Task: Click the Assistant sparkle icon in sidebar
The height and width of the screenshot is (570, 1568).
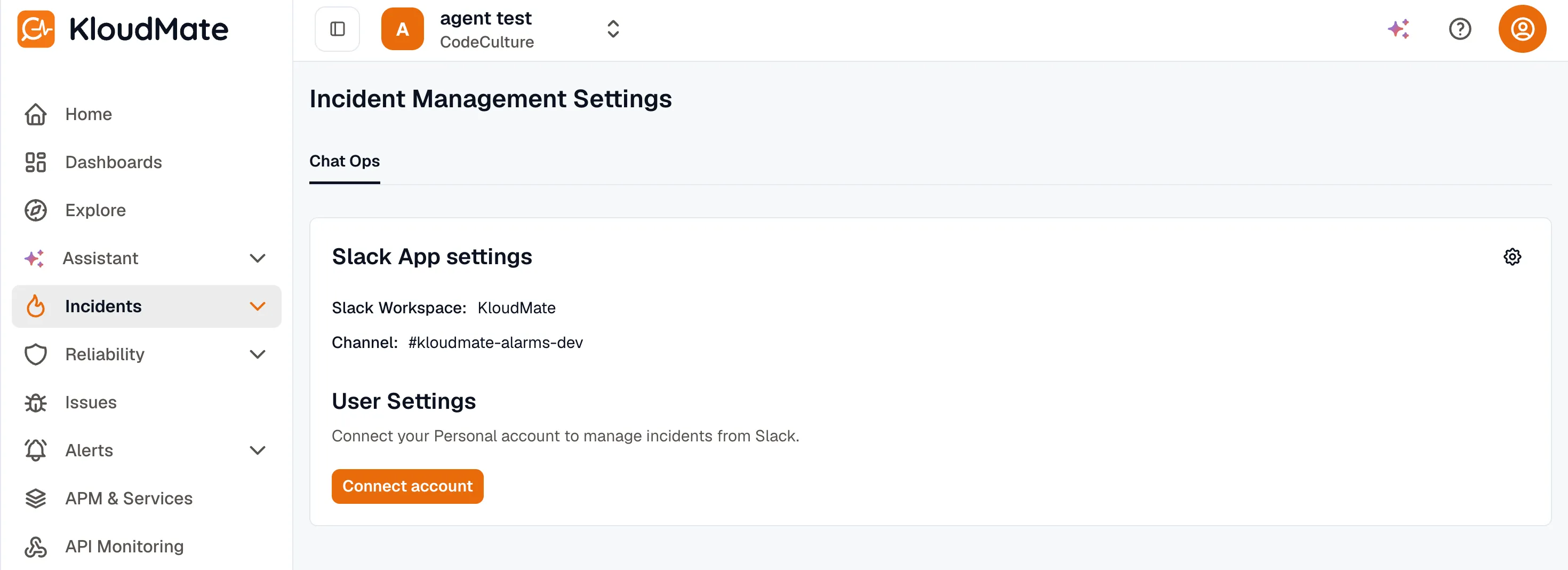Action: 34,258
